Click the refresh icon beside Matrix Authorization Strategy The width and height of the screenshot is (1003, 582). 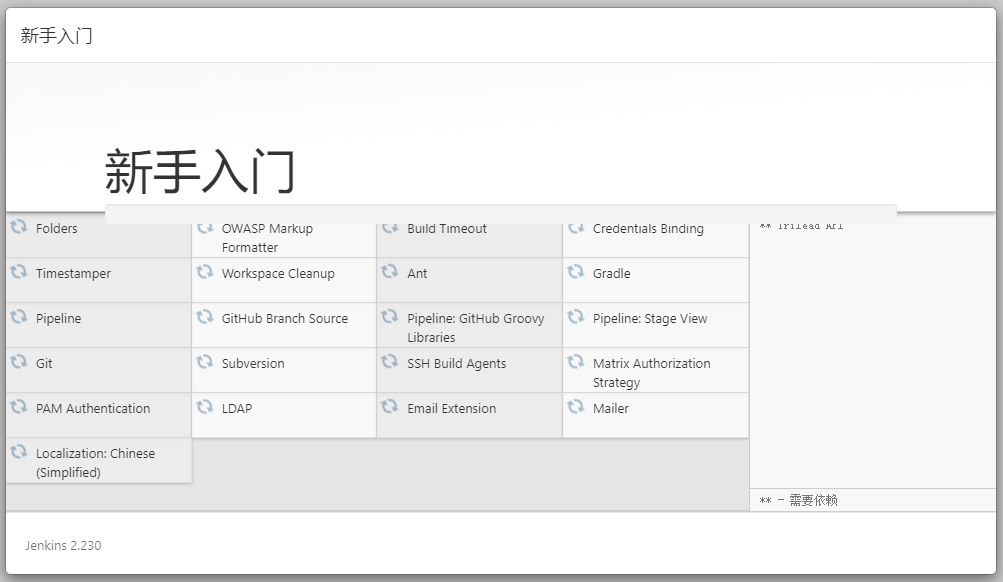576,361
